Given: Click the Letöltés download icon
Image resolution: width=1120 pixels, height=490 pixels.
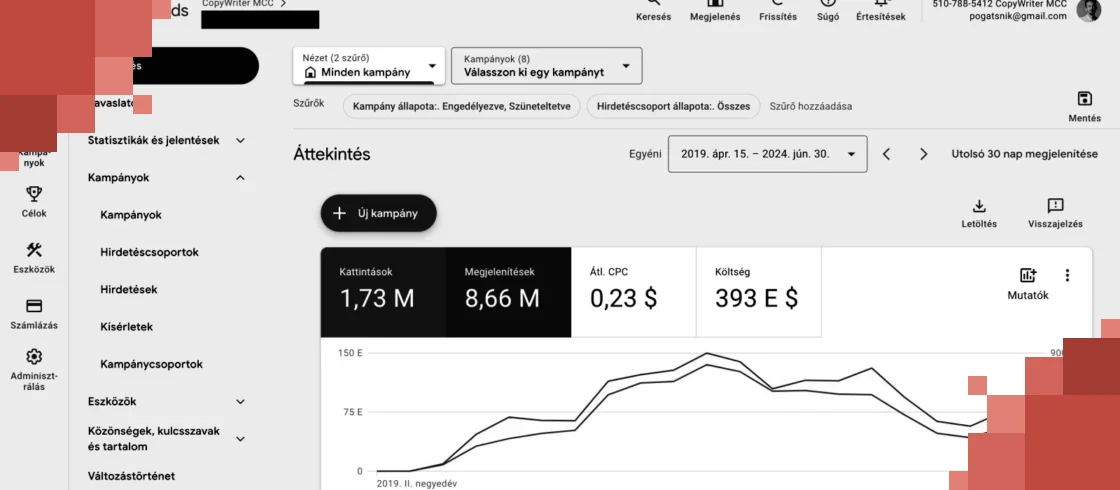Looking at the screenshot, I should click(x=979, y=206).
